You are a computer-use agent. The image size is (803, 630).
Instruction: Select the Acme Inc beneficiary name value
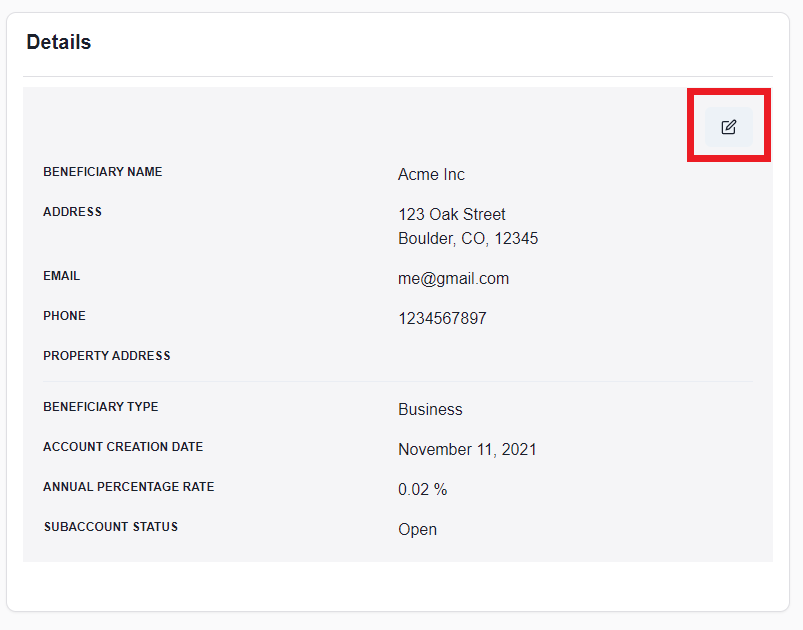coord(431,174)
